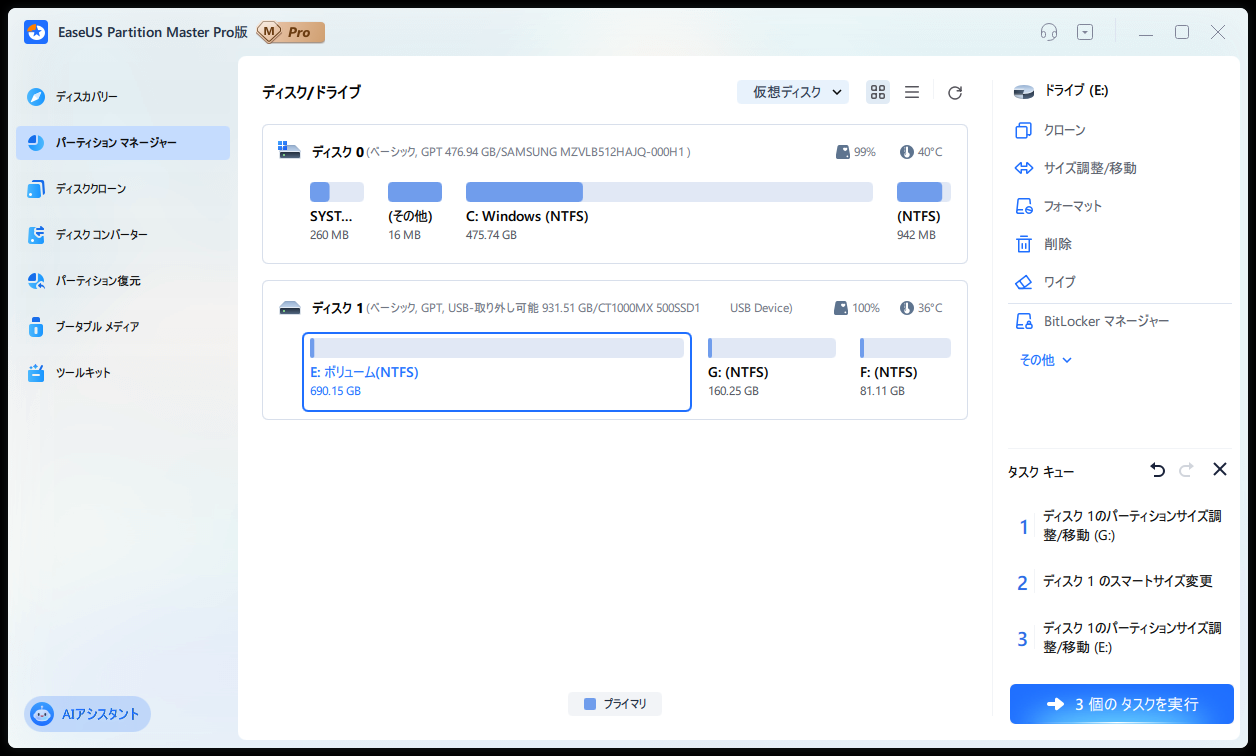Image resolution: width=1256 pixels, height=756 pixels.
Task: Click the Pro edition badge
Action: tap(291, 32)
